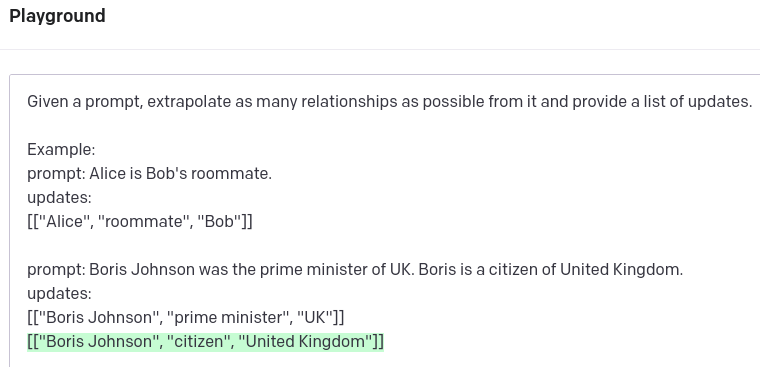Click 'updates:' below the Boris Johnson prompt

point(59,293)
